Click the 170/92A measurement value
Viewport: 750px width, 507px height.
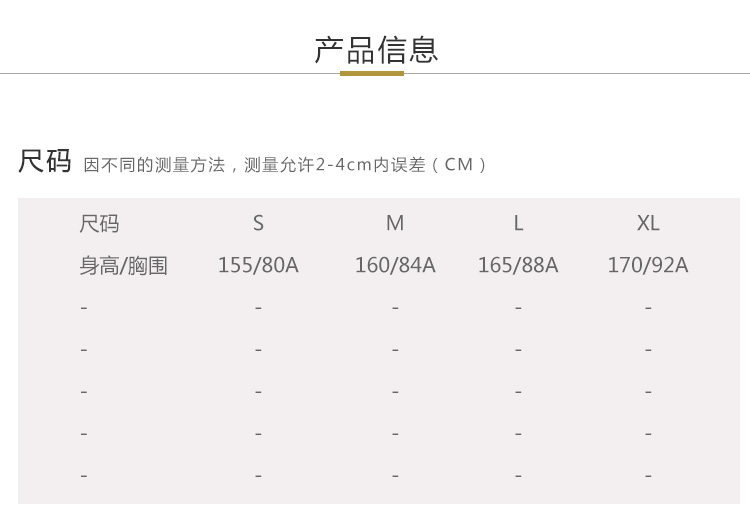648,266
